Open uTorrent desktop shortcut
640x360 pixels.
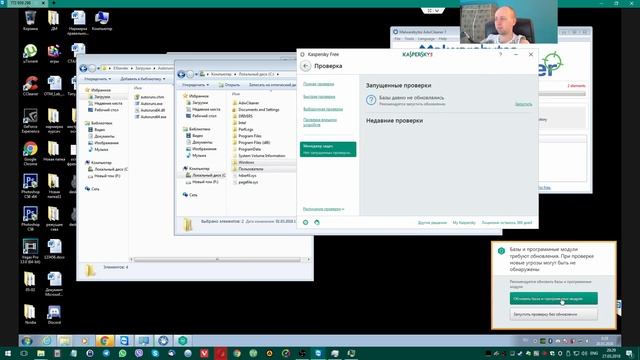pyautogui.click(x=30, y=53)
